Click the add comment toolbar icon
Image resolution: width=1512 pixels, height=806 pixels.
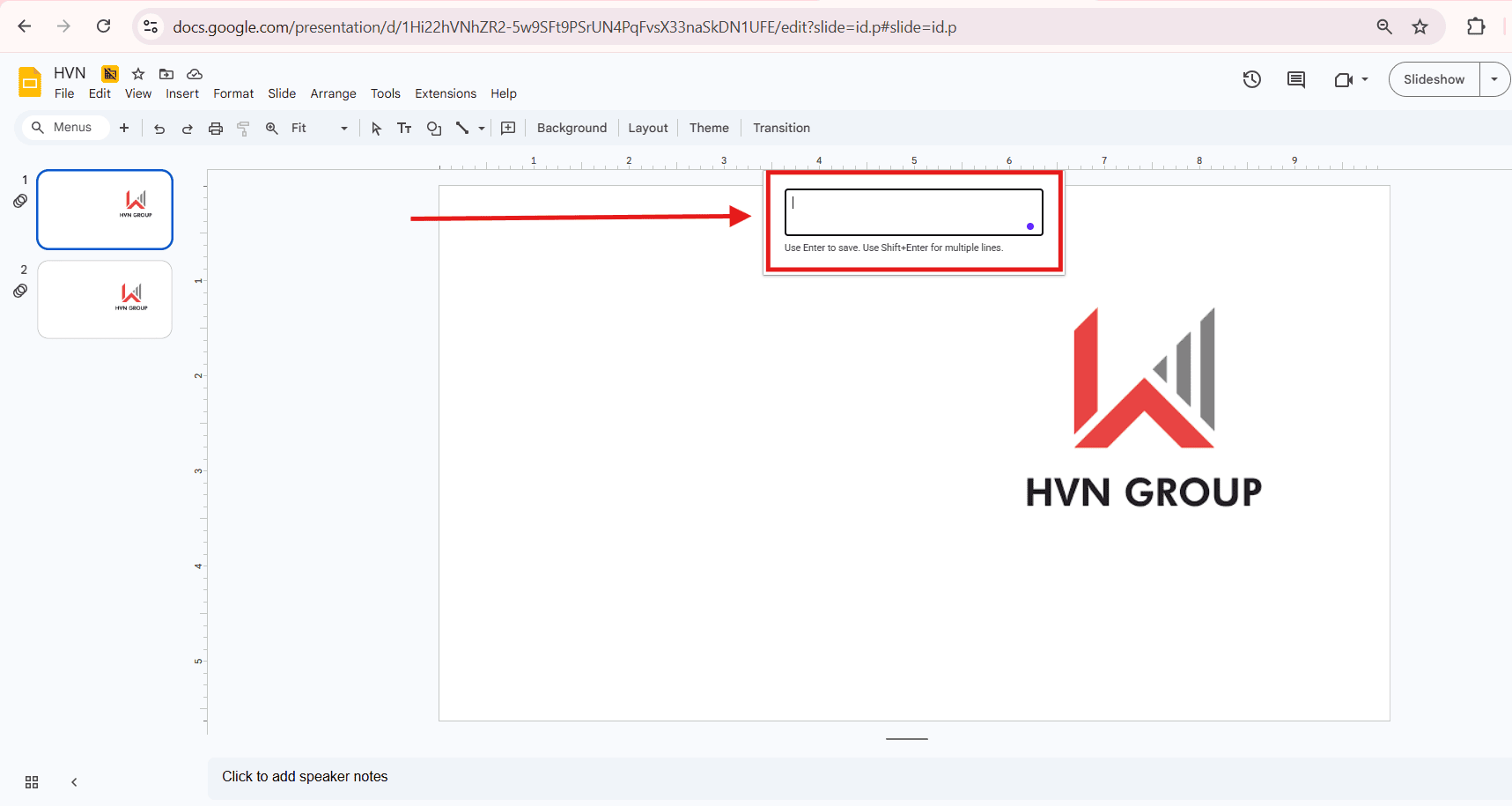(508, 129)
